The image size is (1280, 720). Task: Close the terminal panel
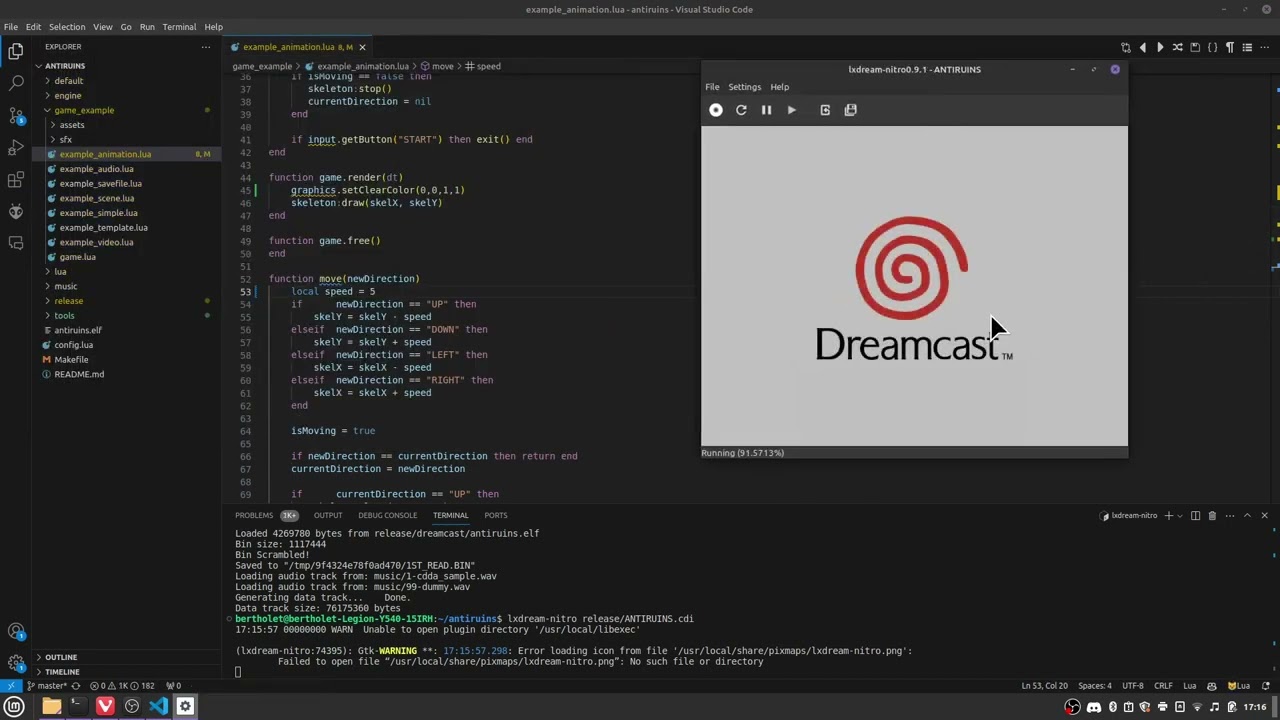[1264, 516]
